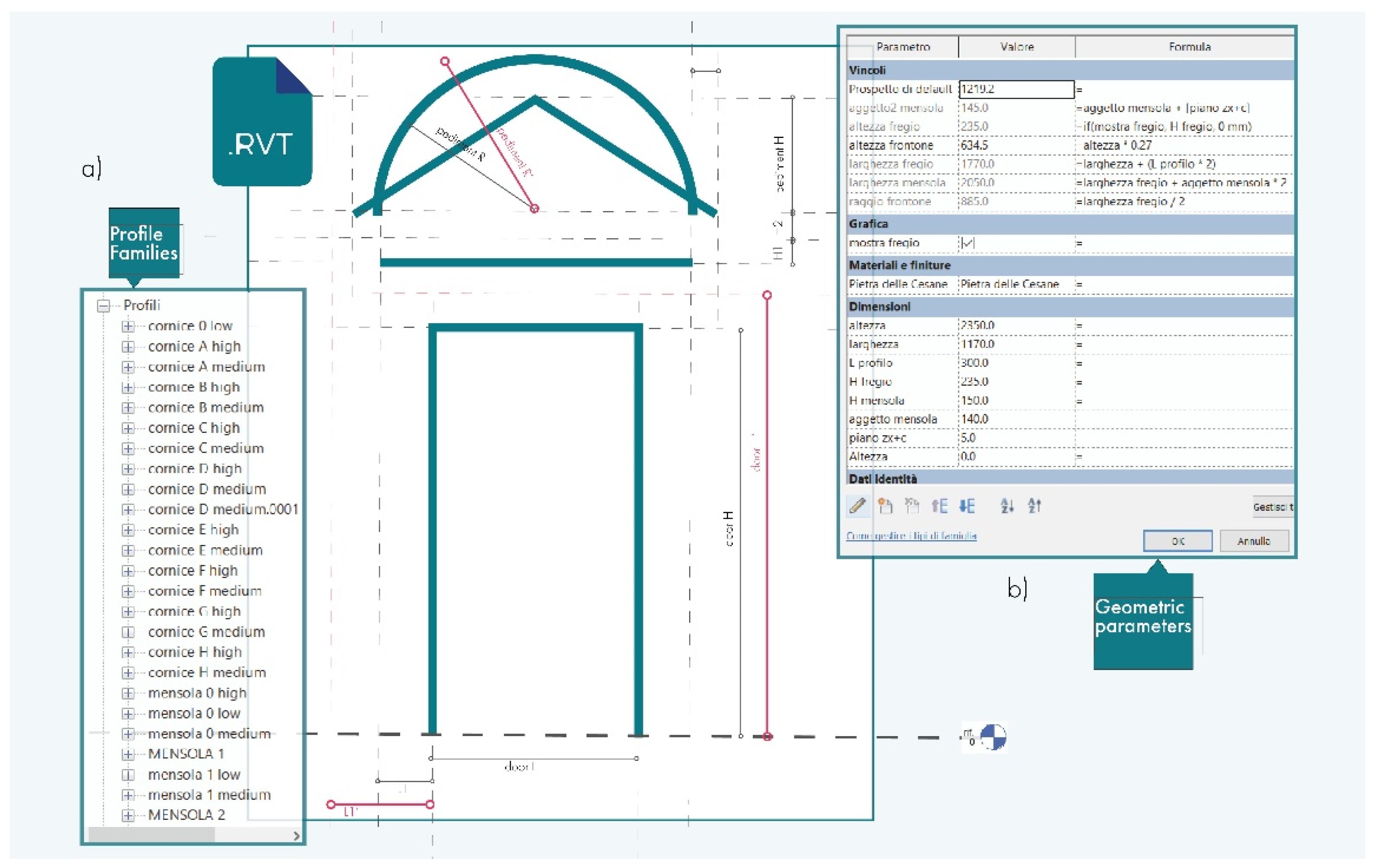Click the move parameter down icon

click(967, 506)
